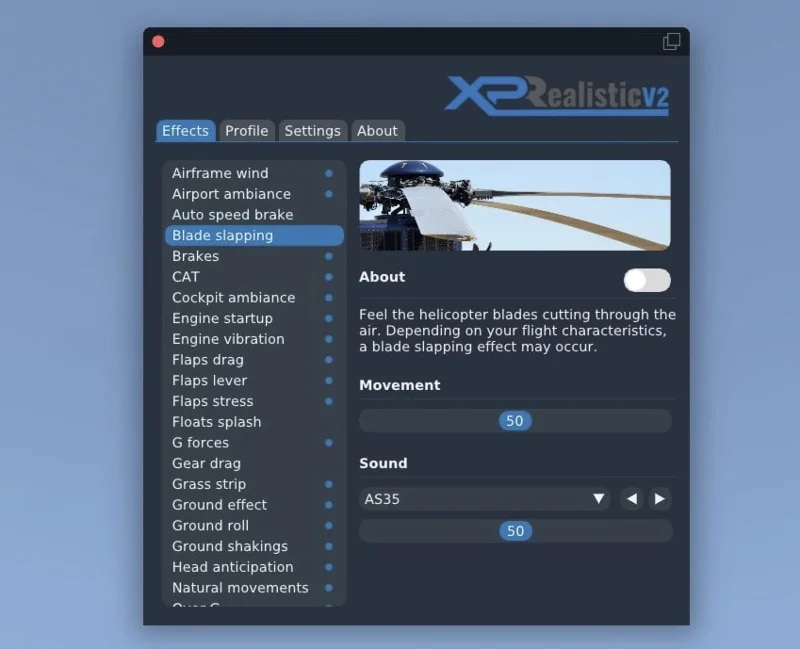Select Flaps lever effect
The height and width of the screenshot is (649, 800).
(254, 381)
